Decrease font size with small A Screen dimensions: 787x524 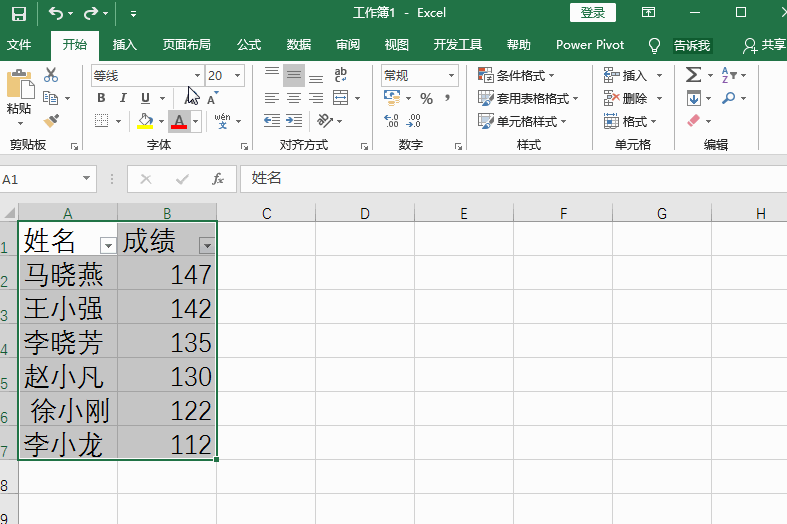click(x=212, y=98)
